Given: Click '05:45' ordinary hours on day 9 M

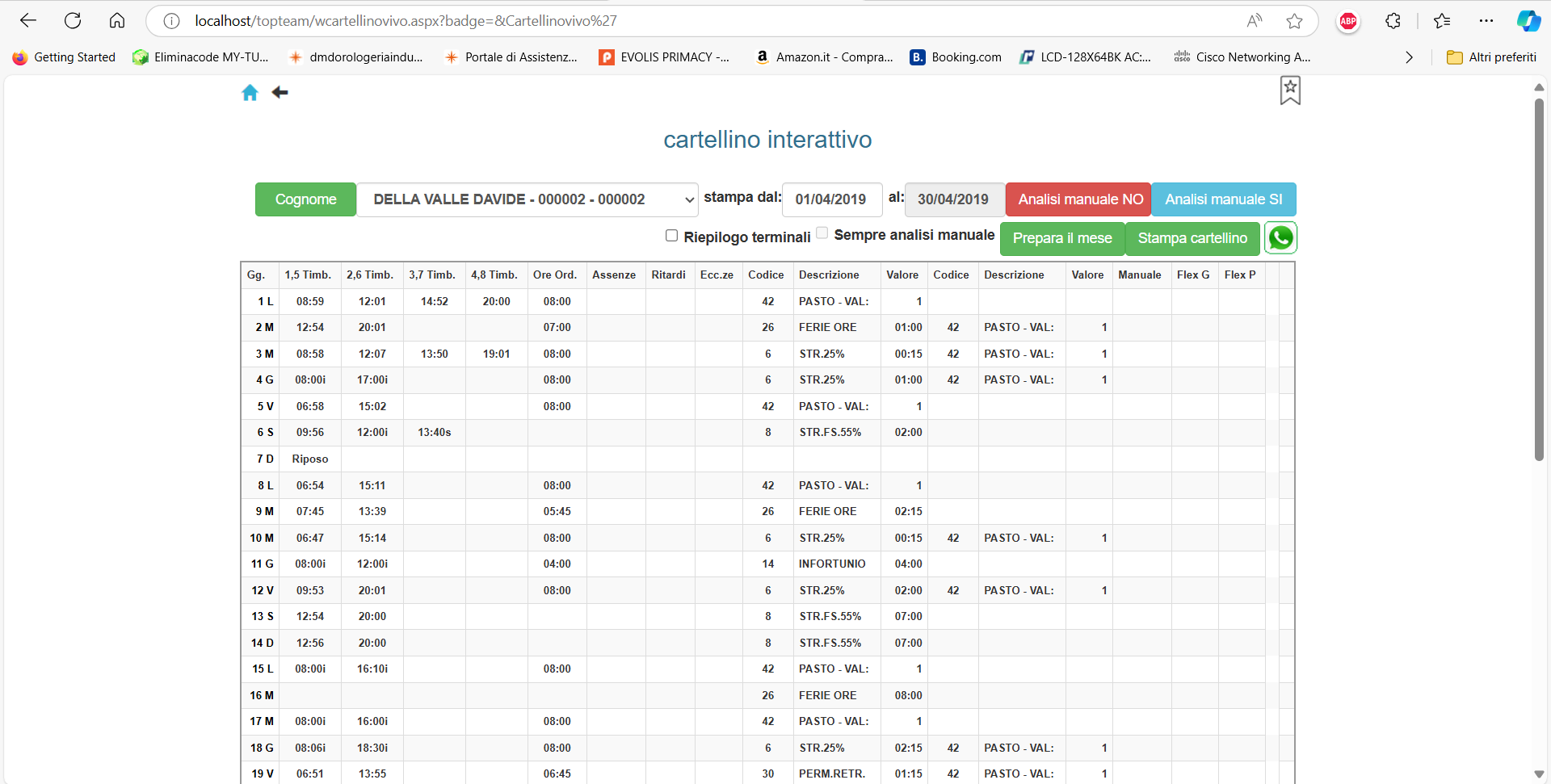Looking at the screenshot, I should tap(557, 512).
